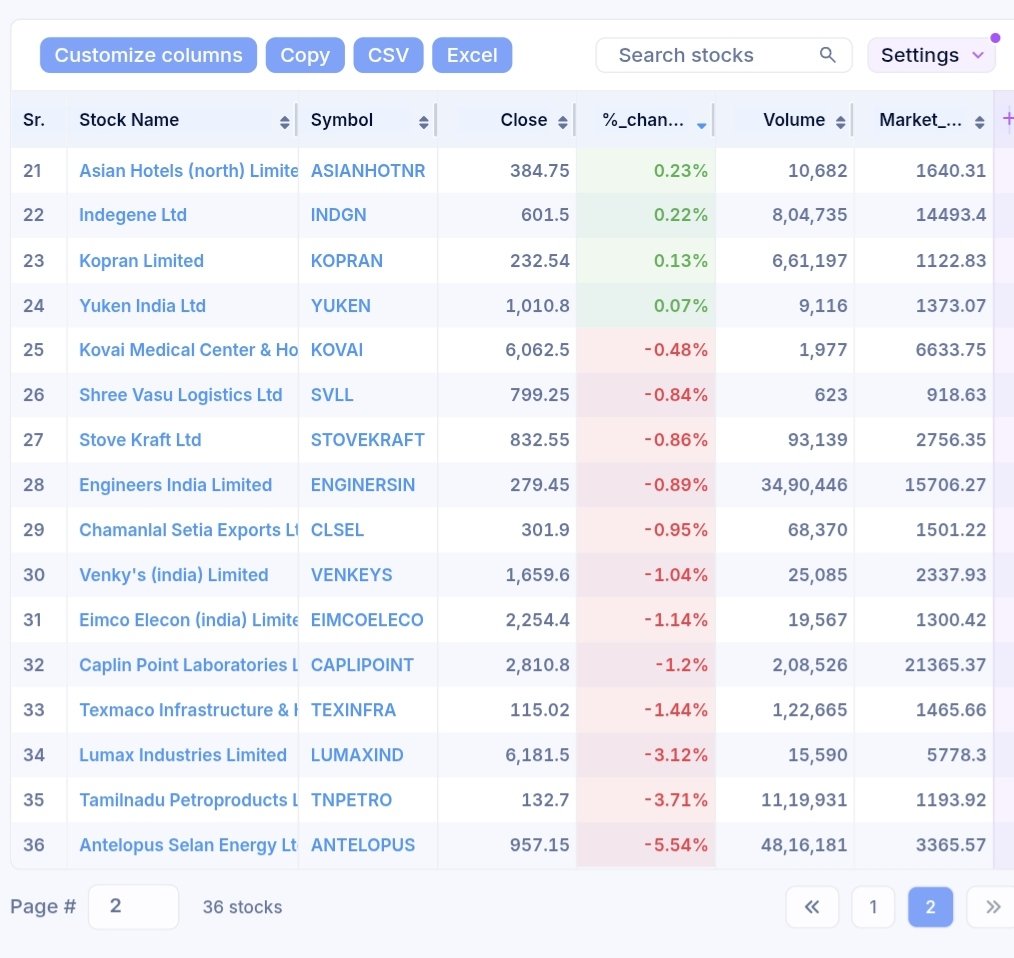Screen dimensions: 1014x958
Task: Click the search magnifier icon
Action: pos(827,55)
